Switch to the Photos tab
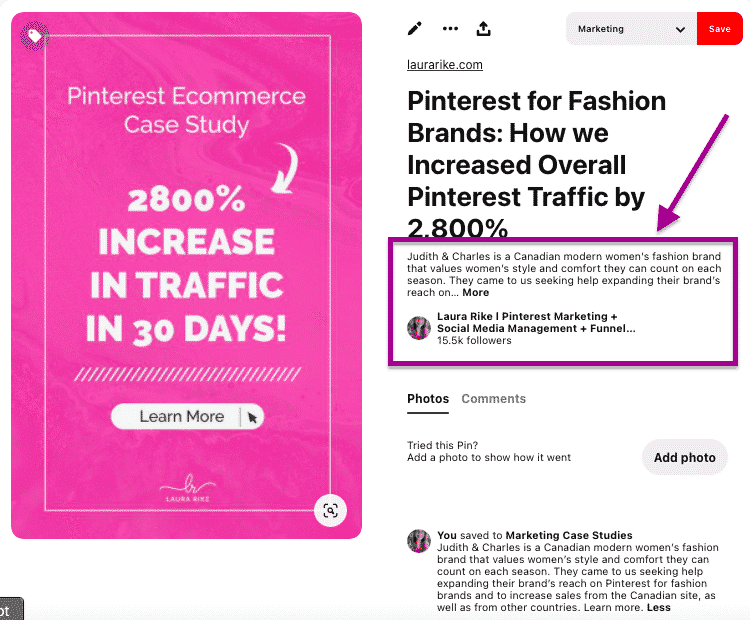The height and width of the screenshot is (620, 750). (x=428, y=399)
